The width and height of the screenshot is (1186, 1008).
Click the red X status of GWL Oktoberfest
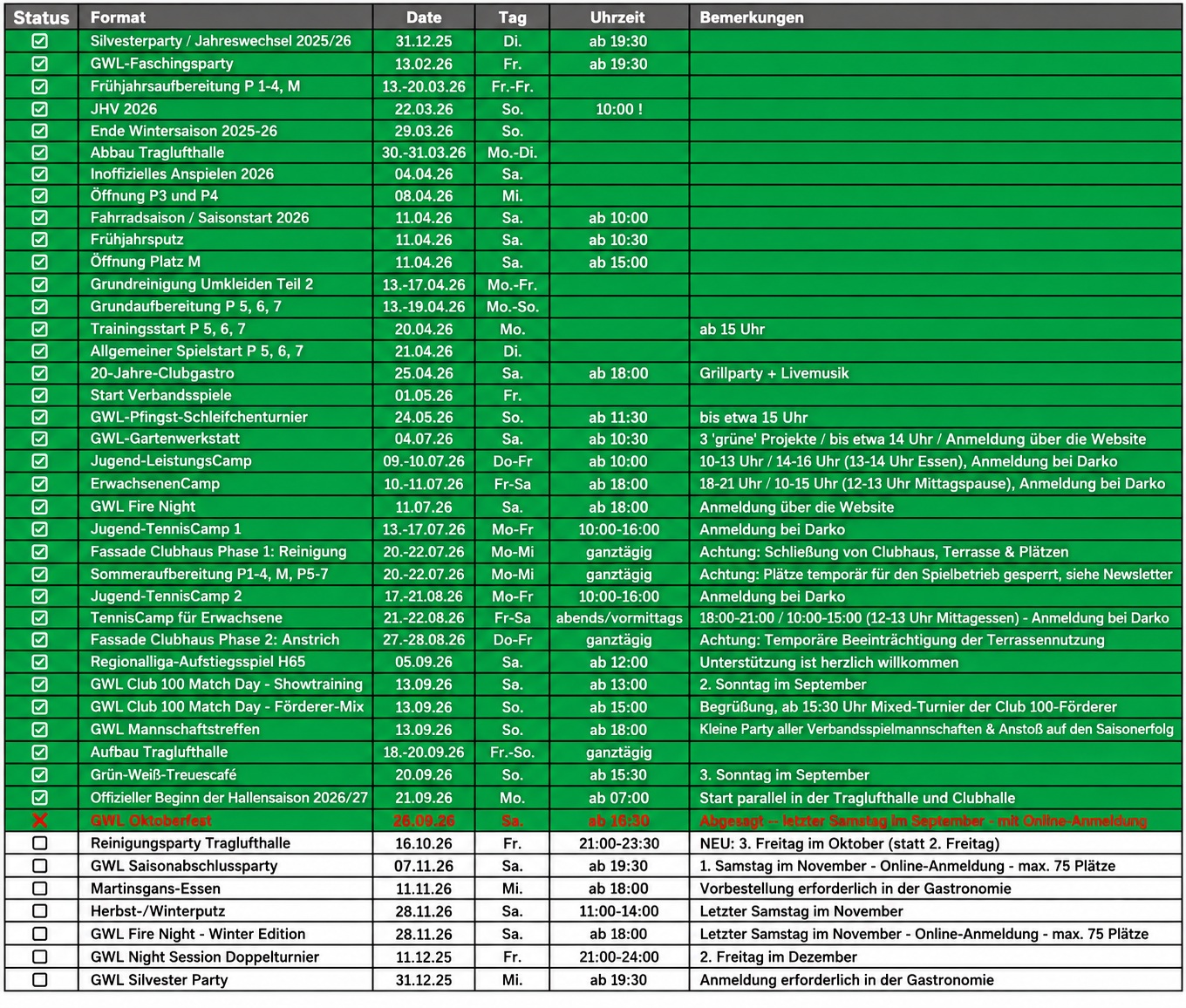[40, 821]
